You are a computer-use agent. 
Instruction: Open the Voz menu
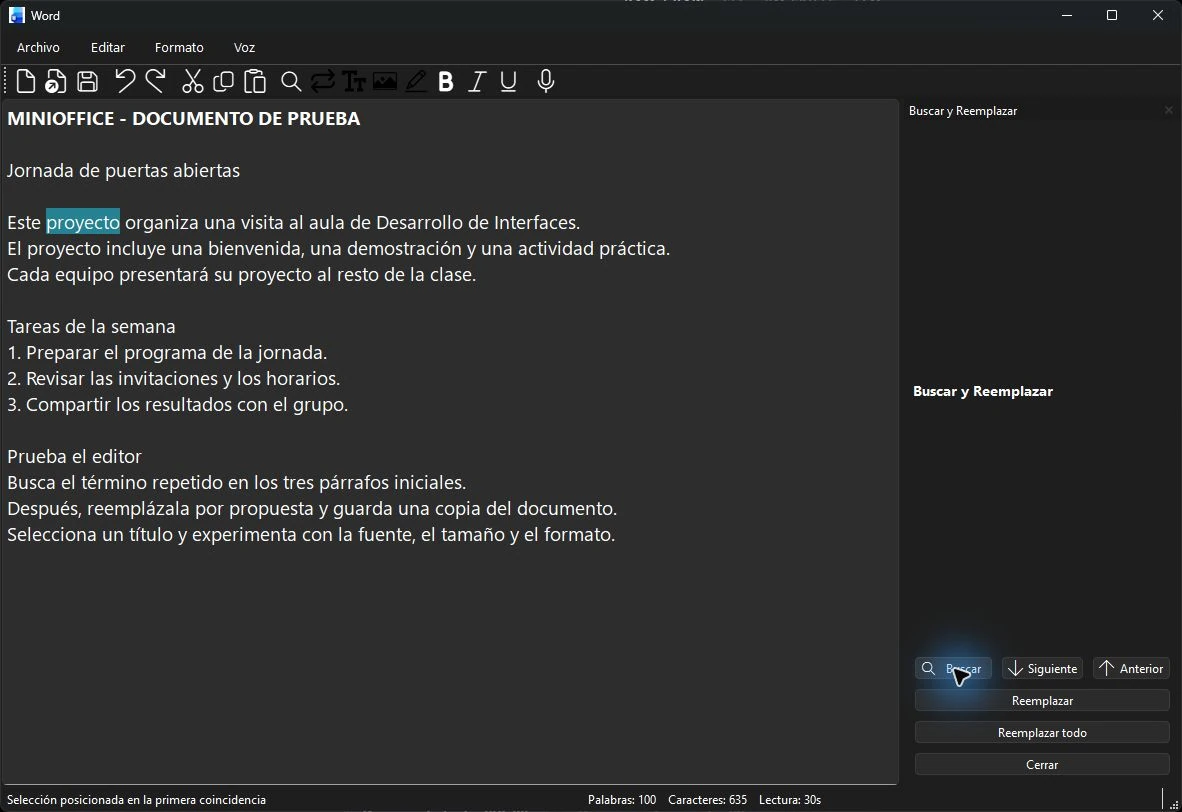click(x=244, y=47)
